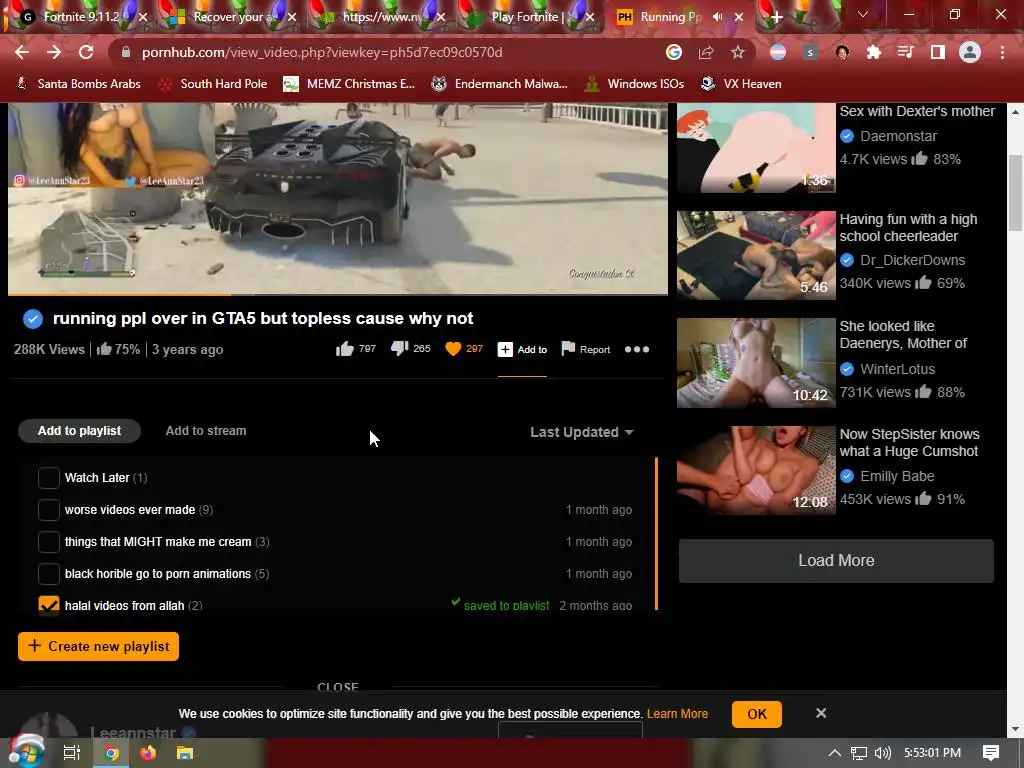Open the taskbar network icon

pyautogui.click(x=859, y=753)
